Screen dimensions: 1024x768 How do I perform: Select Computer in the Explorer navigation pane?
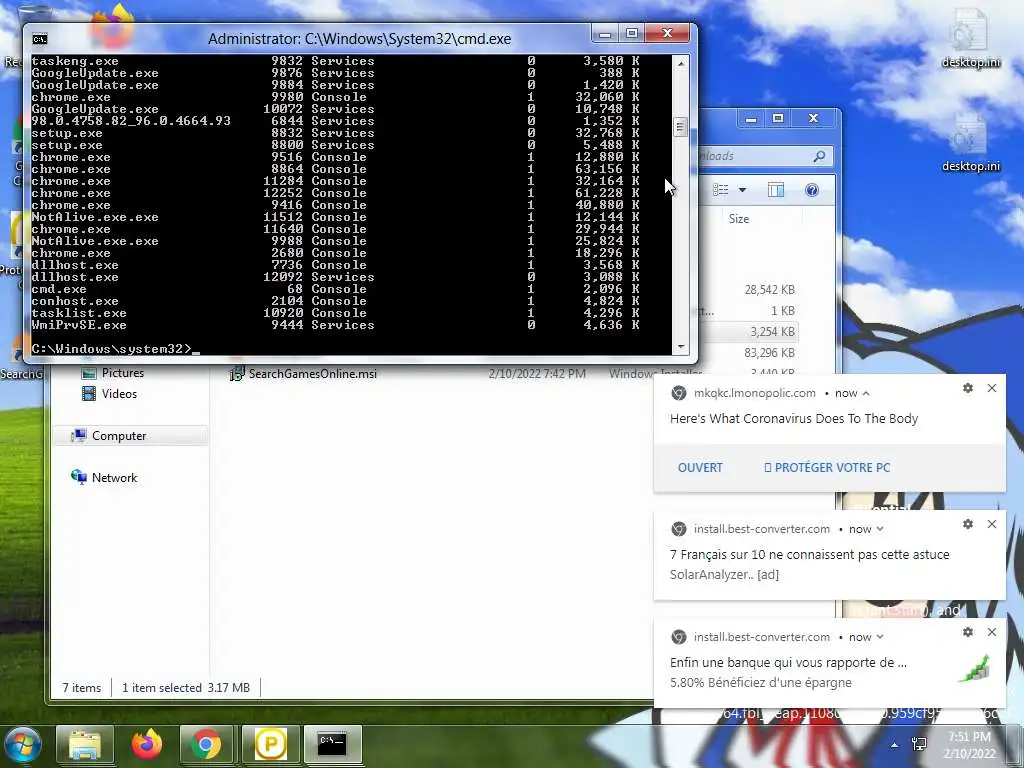coord(119,436)
